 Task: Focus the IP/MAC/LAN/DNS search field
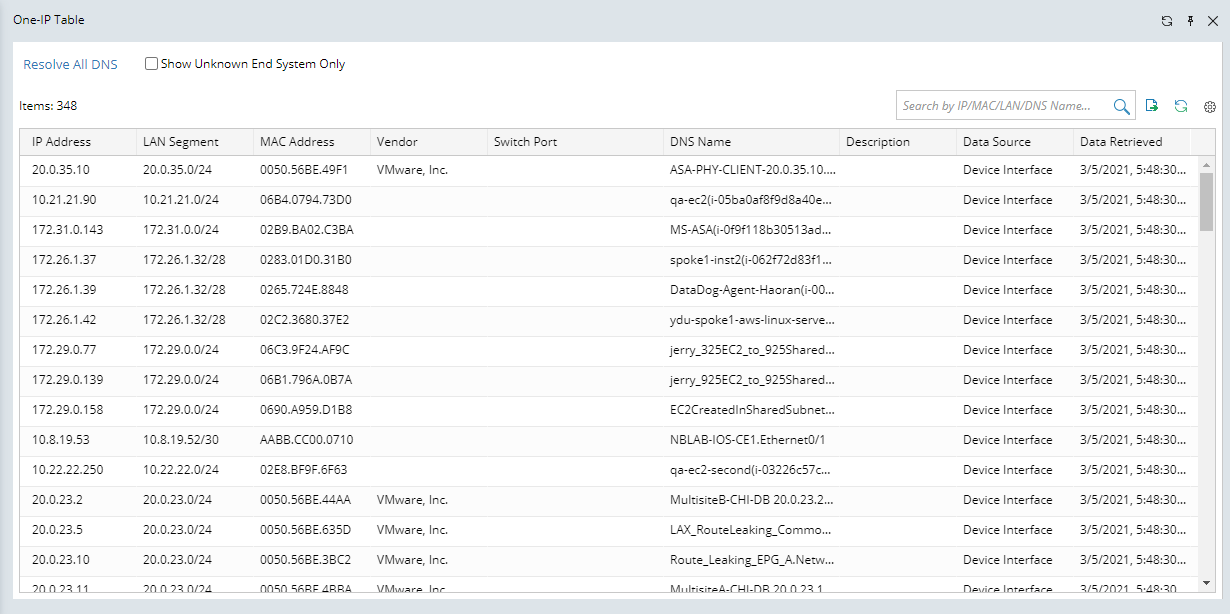tap(1004, 106)
